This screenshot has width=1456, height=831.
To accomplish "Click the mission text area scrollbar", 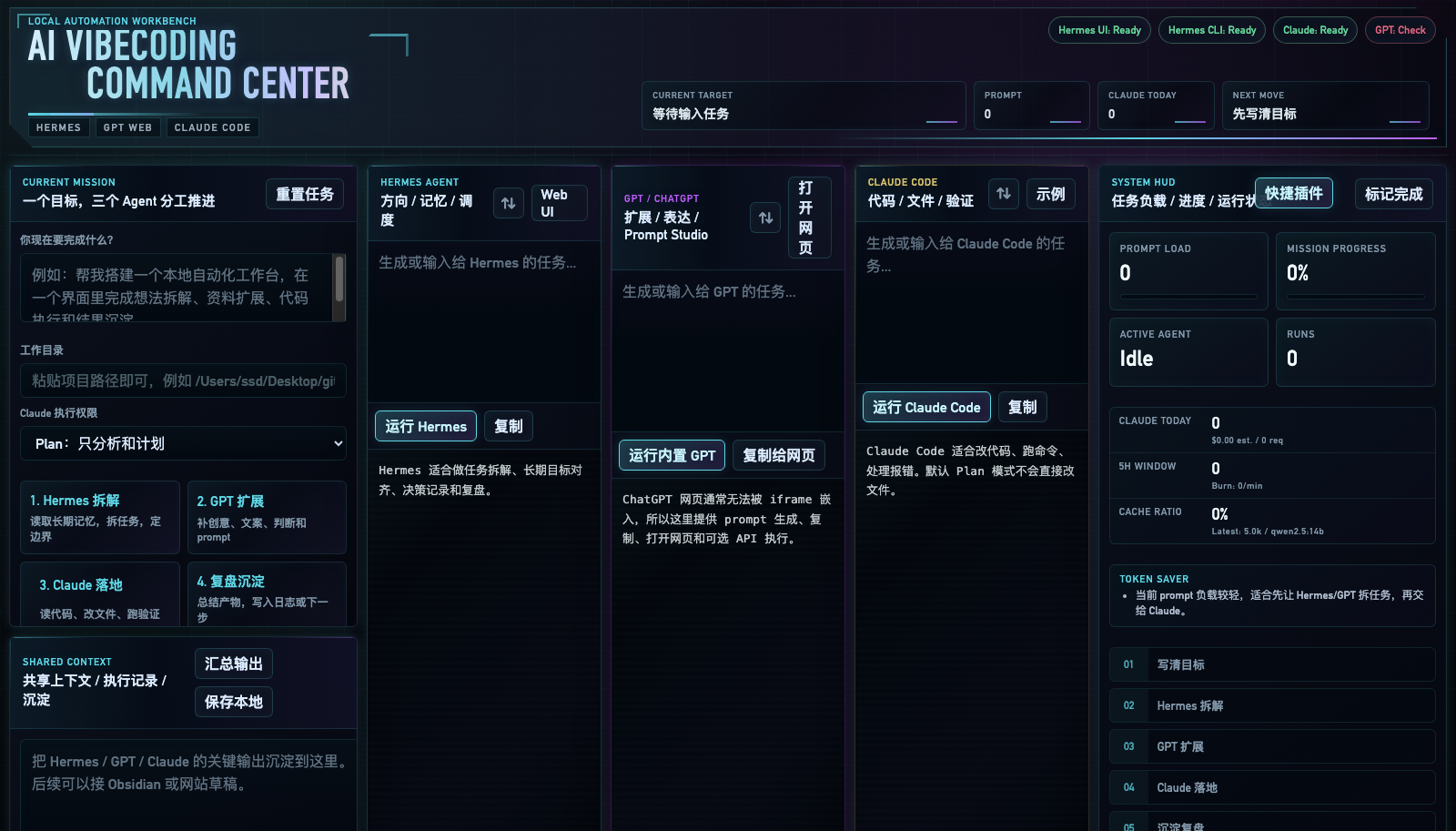I will [339, 288].
